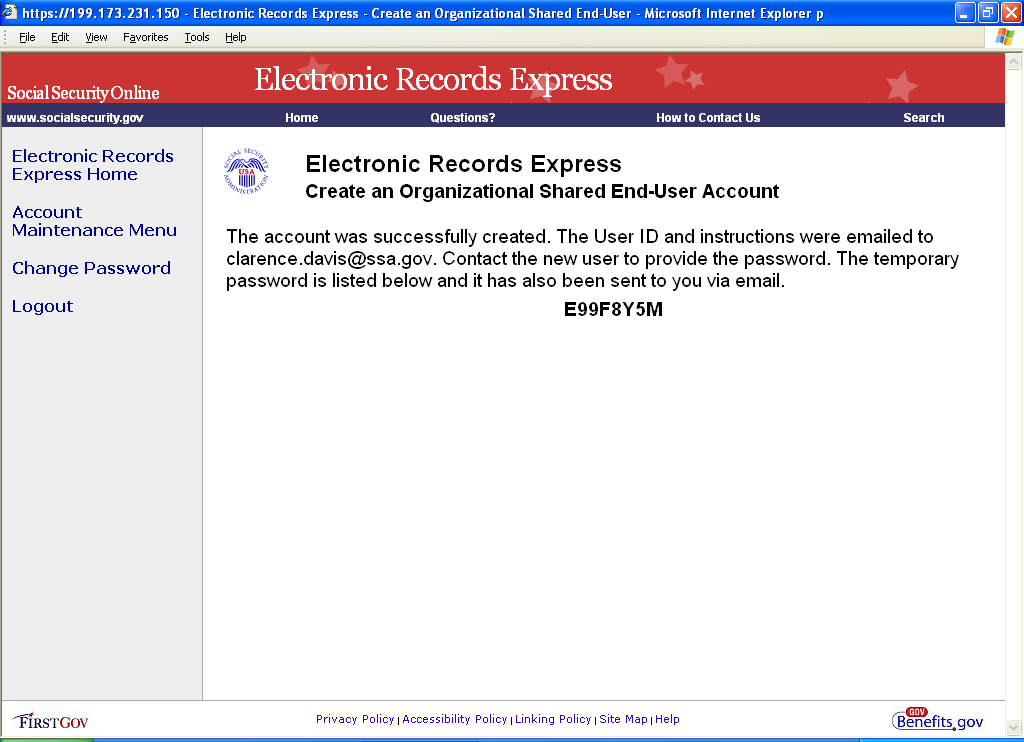This screenshot has height=742, width=1024.
Task: Open Account Maintenance Menu link
Action: [94, 221]
